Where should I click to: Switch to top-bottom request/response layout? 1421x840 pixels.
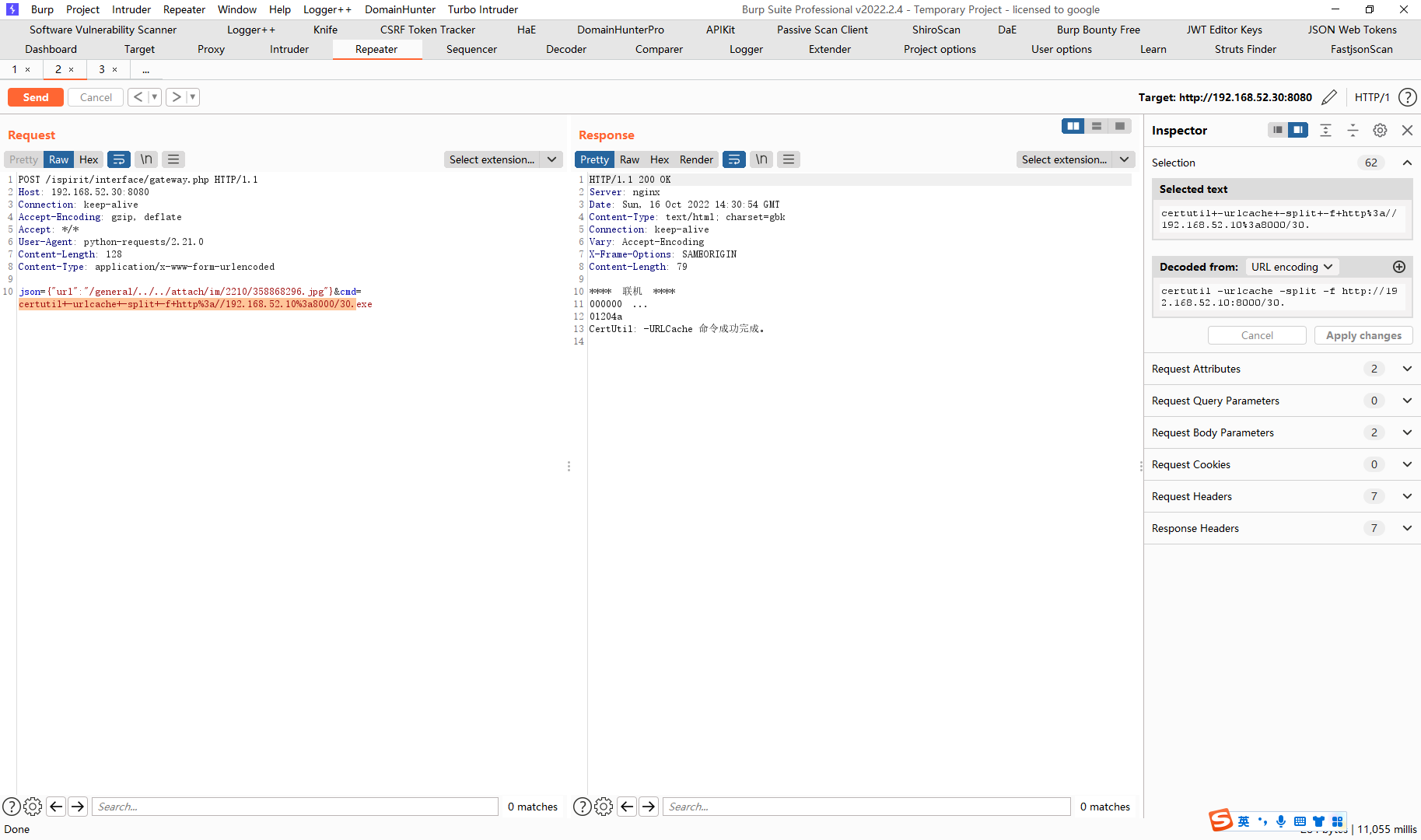tap(1097, 126)
